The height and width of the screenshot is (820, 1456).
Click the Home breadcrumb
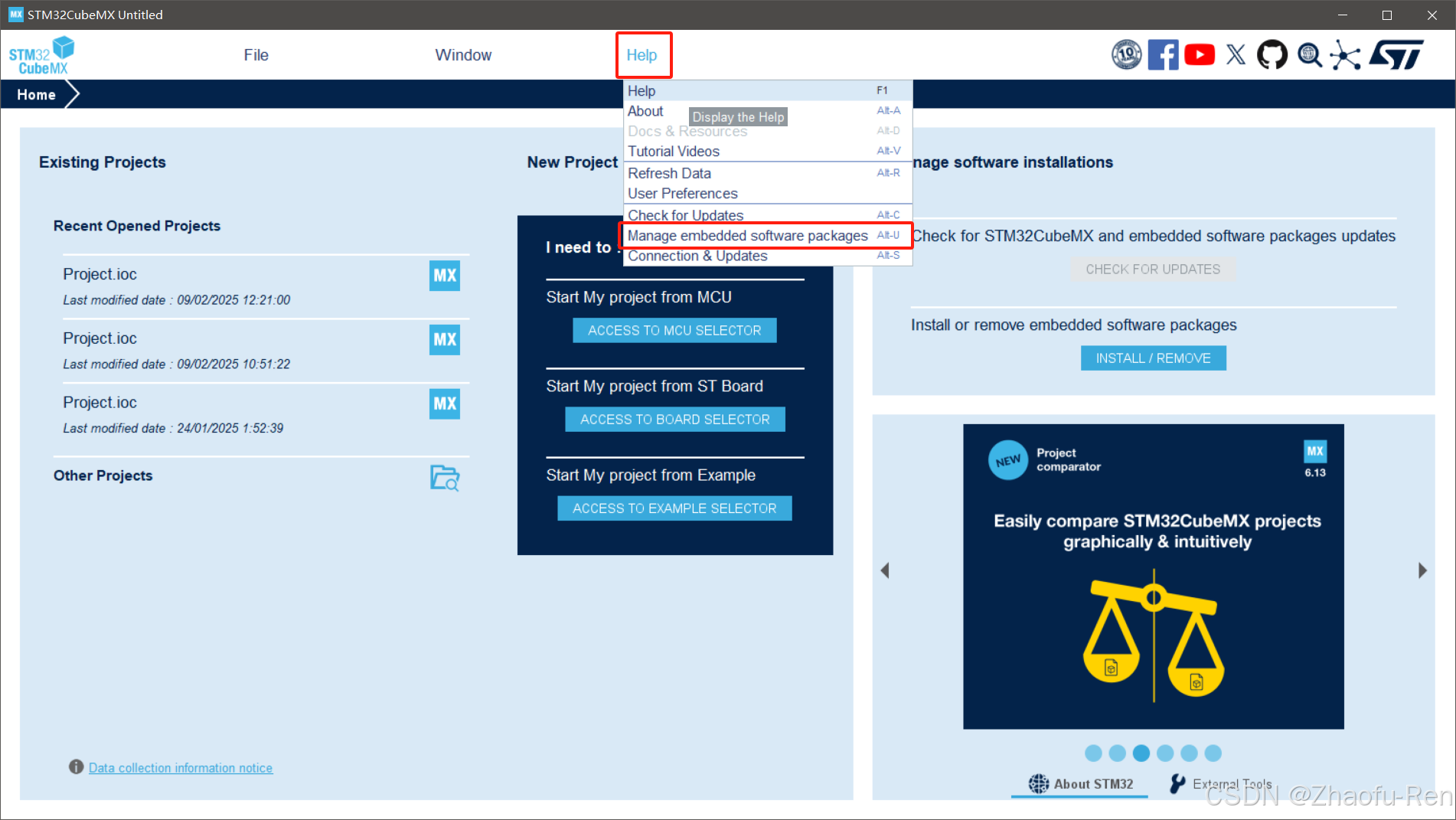pyautogui.click(x=37, y=95)
